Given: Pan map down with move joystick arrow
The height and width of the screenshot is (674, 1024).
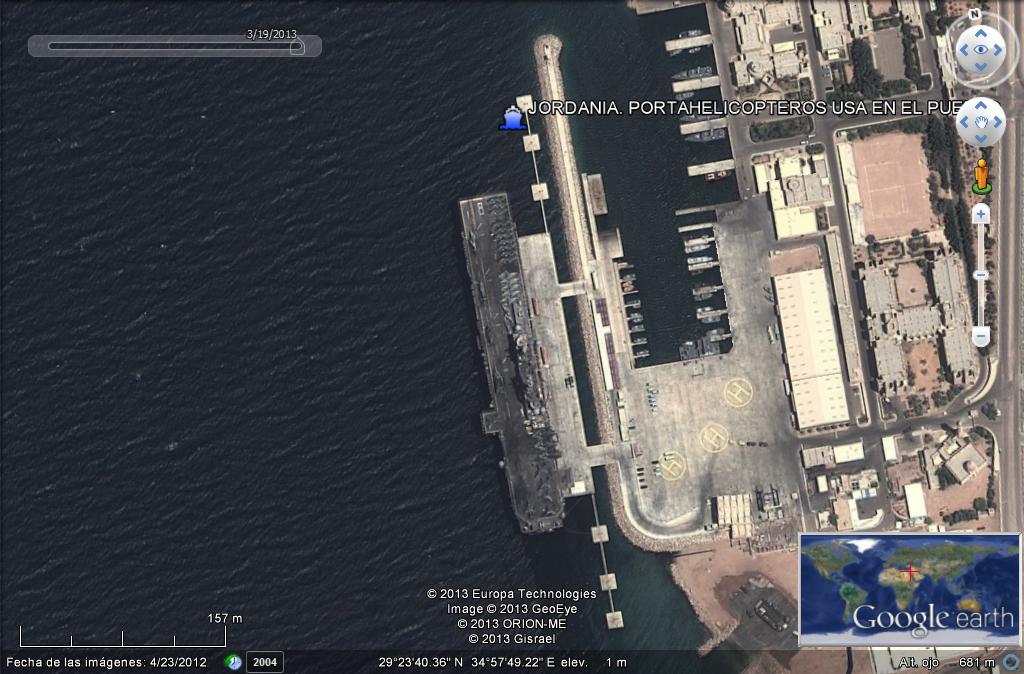Looking at the screenshot, I should point(980,140).
